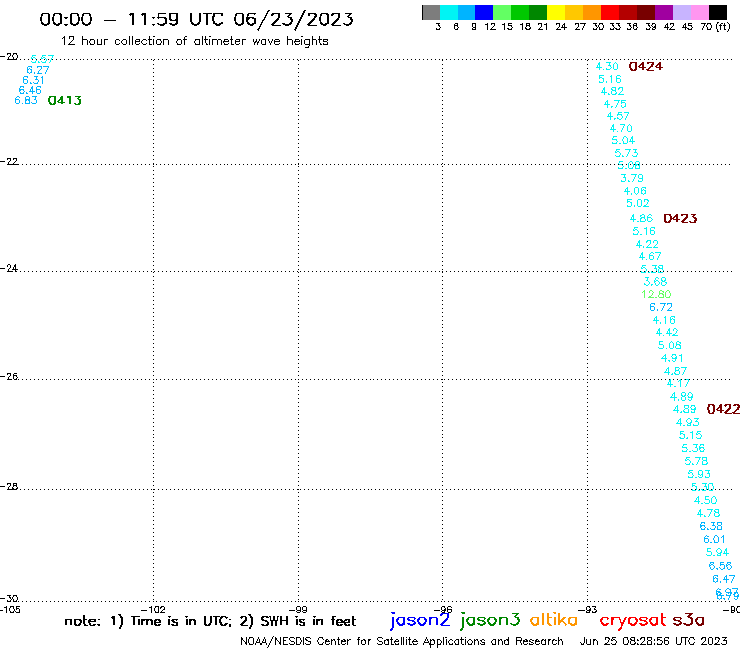Click the 5.73 wave height value
740x650 pixels.
point(626,153)
